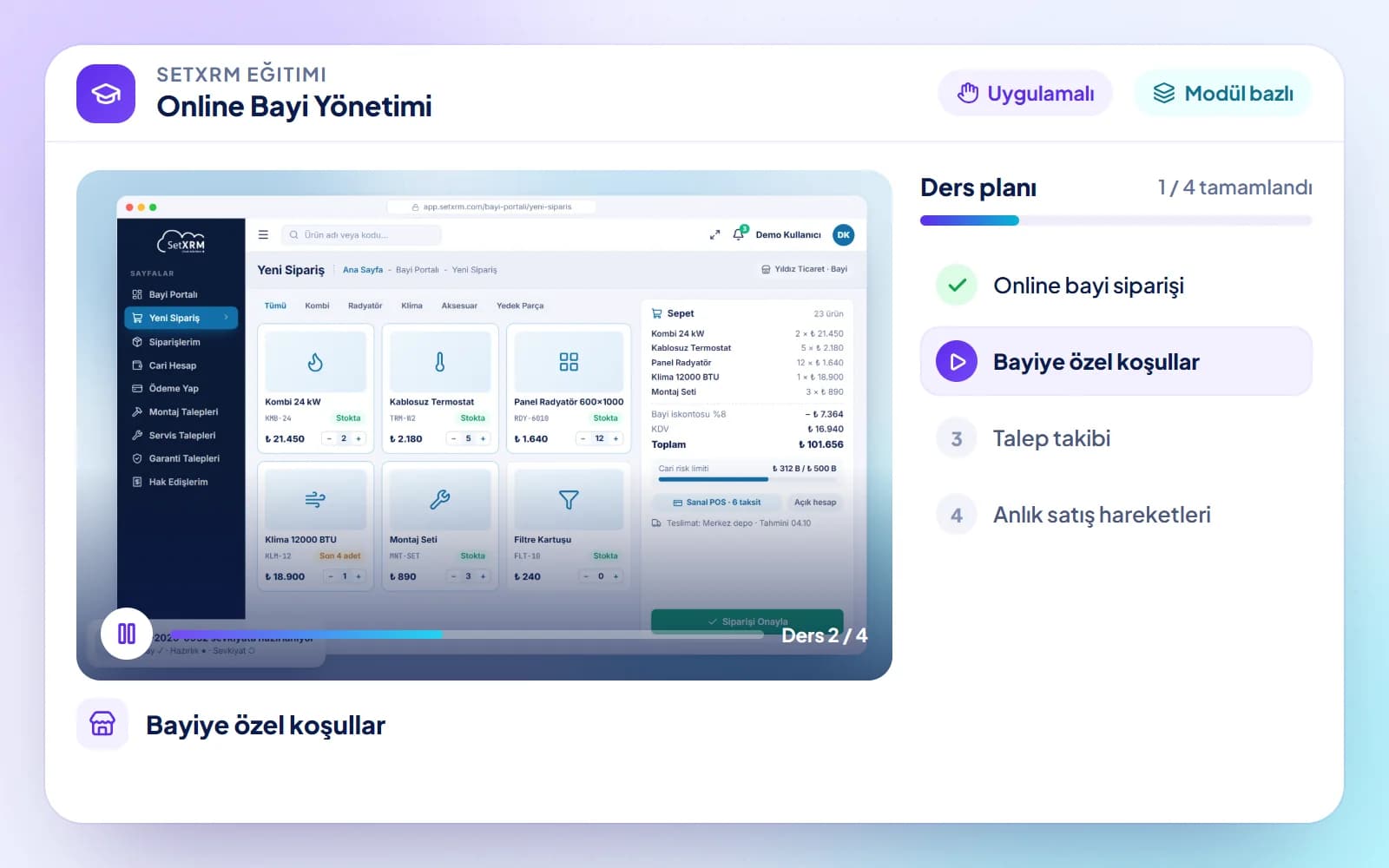Screen dimensions: 1389x868
Task: Increase Kombi 24 kW quantity with plus
Action: pyautogui.click(x=359, y=439)
